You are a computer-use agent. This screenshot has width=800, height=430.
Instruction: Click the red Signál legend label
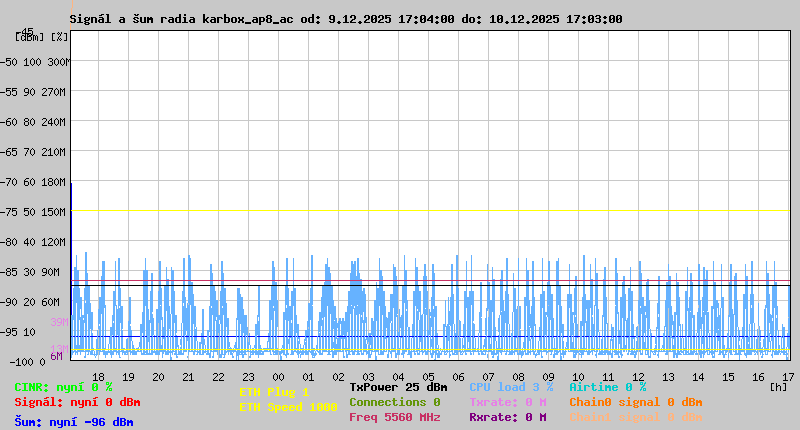77,402
